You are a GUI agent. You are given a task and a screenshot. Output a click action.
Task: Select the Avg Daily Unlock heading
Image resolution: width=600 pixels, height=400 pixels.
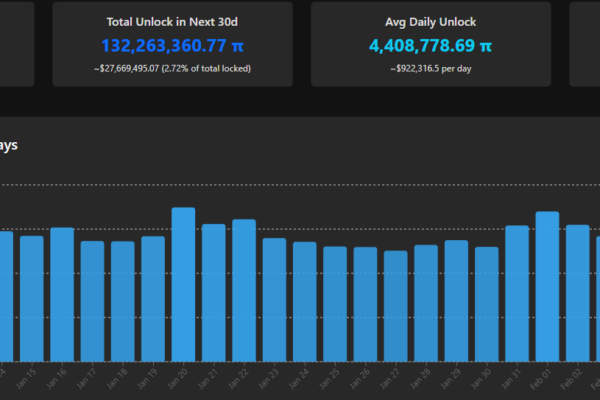coord(430,21)
